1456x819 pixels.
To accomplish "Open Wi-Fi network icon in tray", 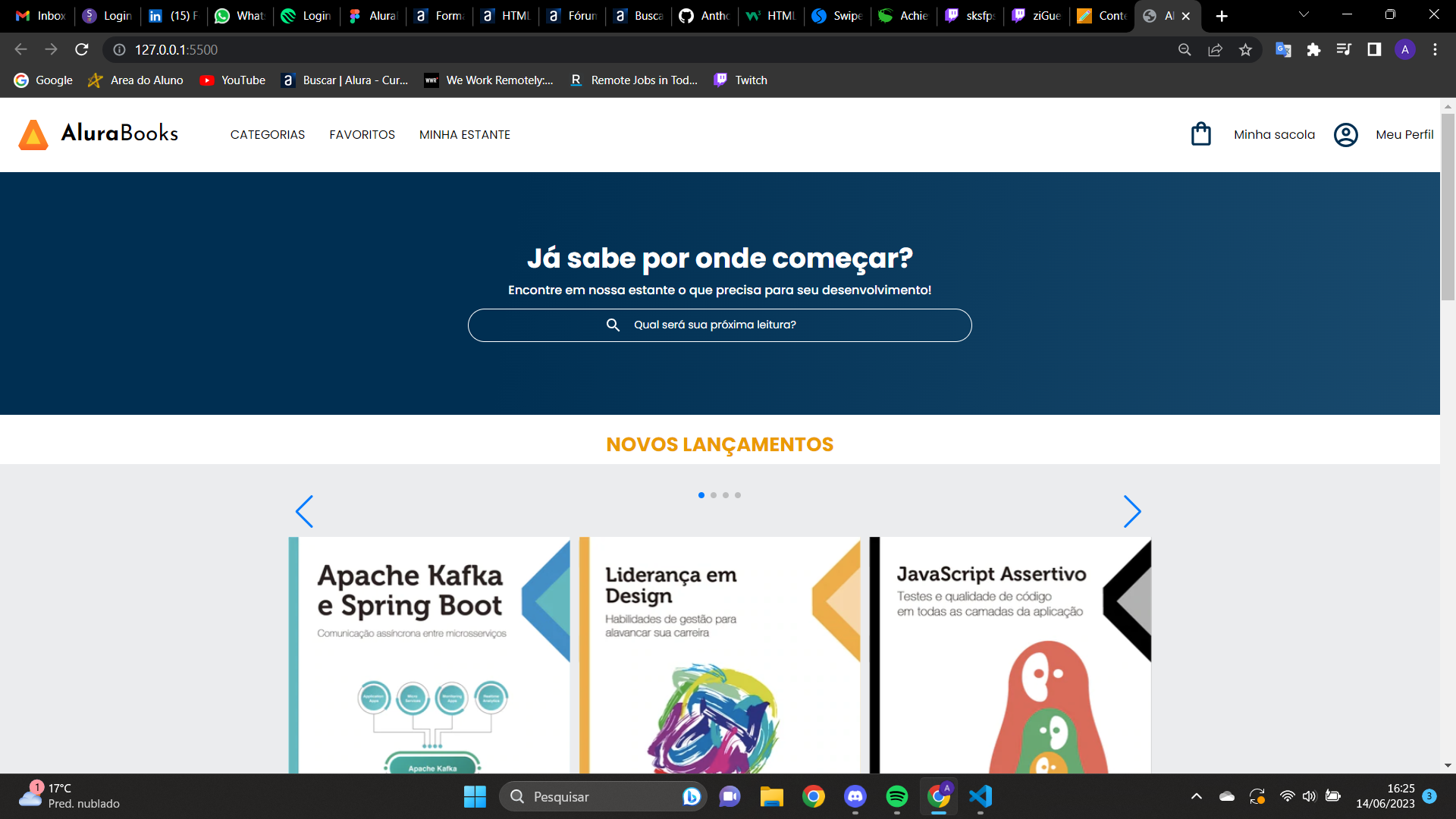I will tap(1287, 796).
